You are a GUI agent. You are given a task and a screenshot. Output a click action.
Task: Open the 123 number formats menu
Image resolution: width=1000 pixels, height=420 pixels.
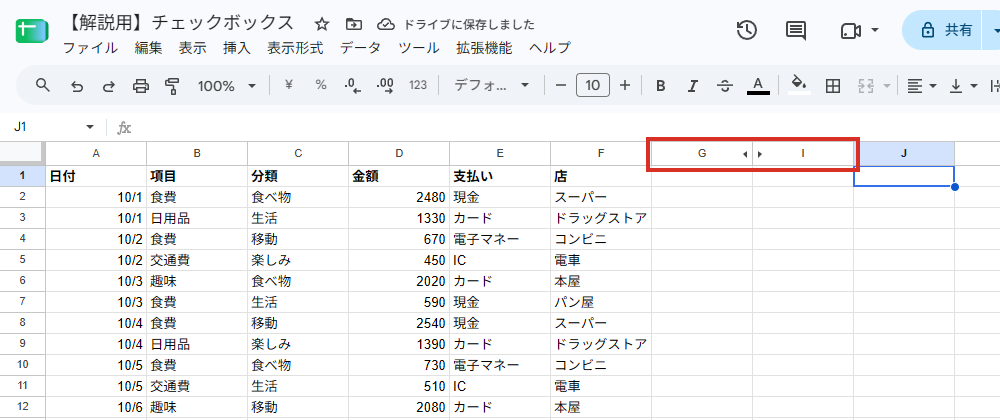[x=418, y=85]
